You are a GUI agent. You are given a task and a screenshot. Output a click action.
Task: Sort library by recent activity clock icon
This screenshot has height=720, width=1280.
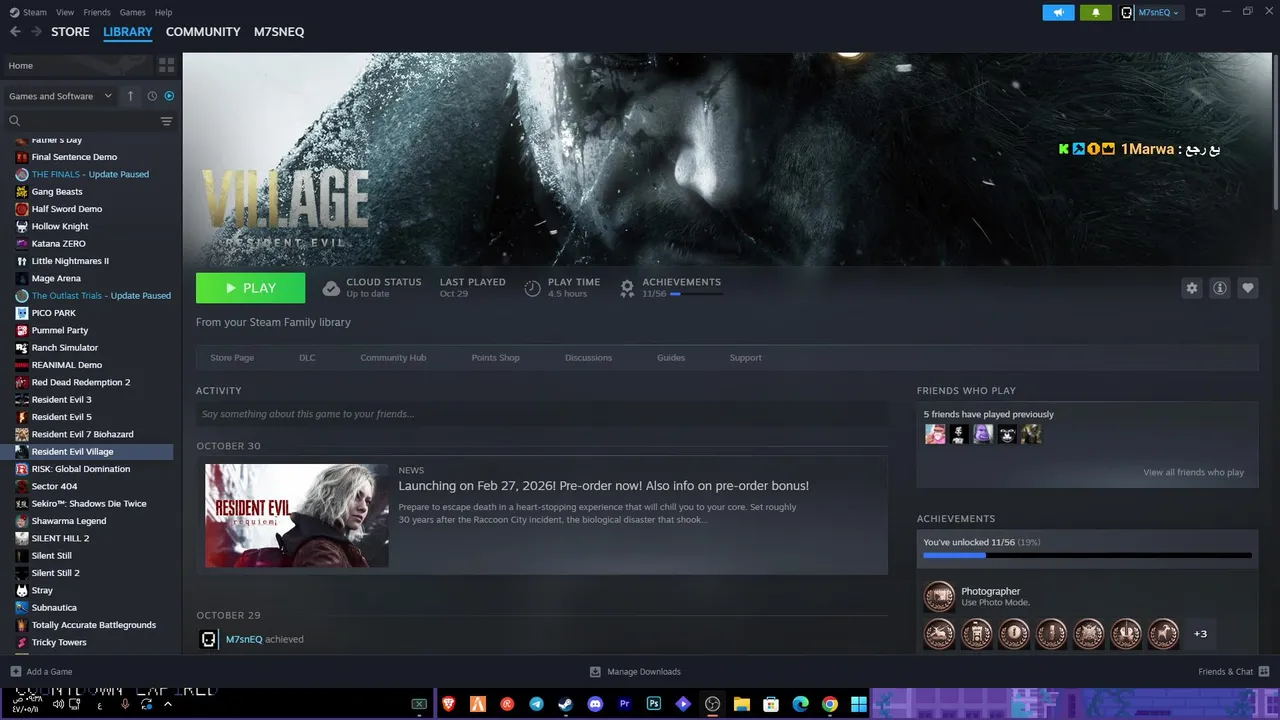[152, 96]
